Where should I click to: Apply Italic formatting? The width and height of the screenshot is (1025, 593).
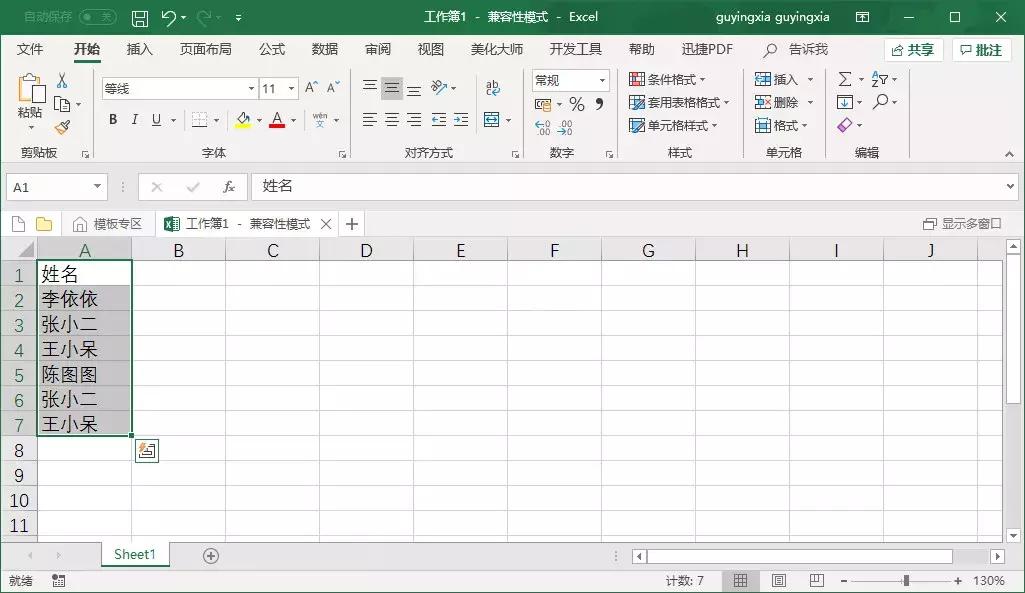134,119
